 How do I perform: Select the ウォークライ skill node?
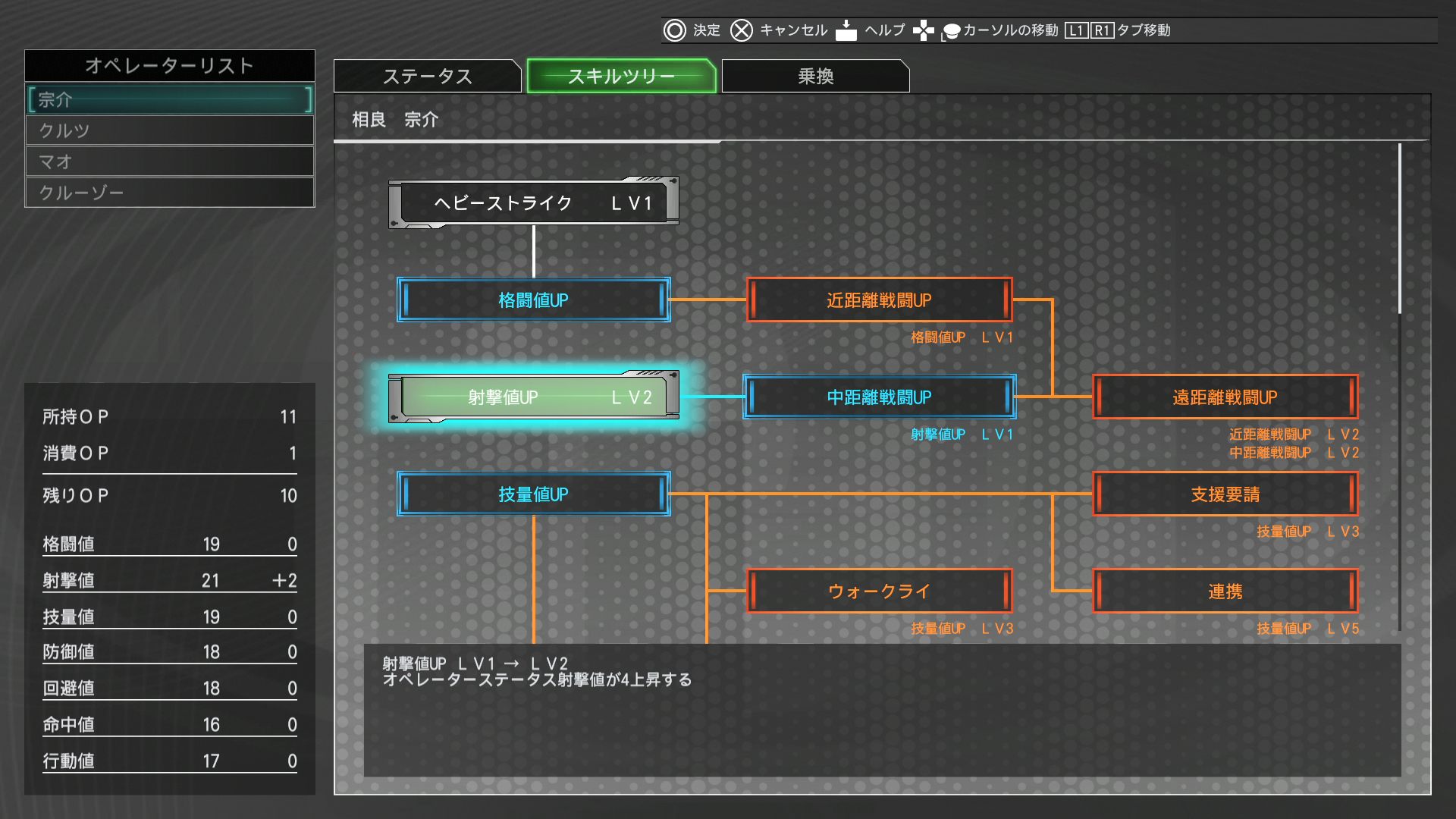(x=879, y=591)
